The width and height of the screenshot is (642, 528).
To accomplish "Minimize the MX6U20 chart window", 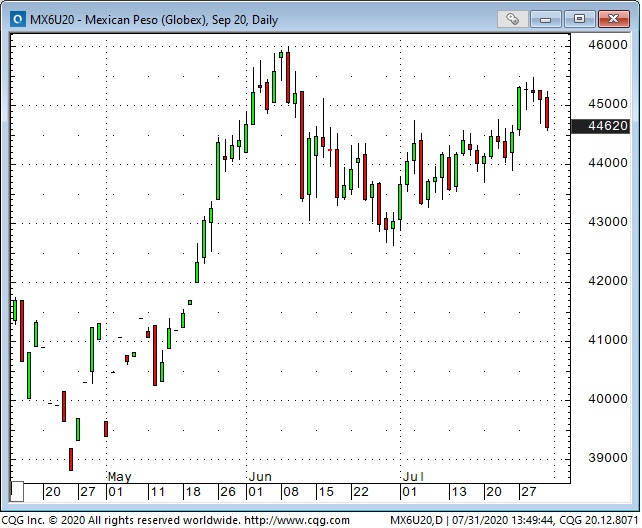I will (x=545, y=19).
